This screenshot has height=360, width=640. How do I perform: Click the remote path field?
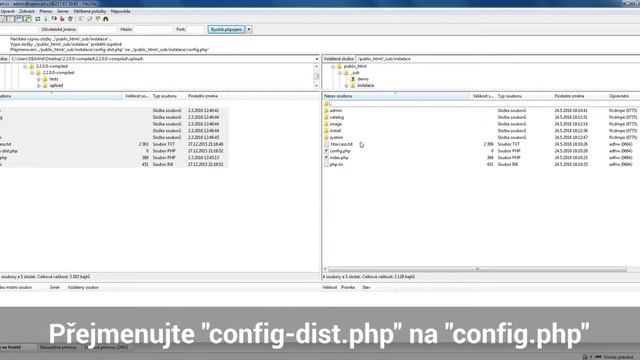[x=497, y=59]
